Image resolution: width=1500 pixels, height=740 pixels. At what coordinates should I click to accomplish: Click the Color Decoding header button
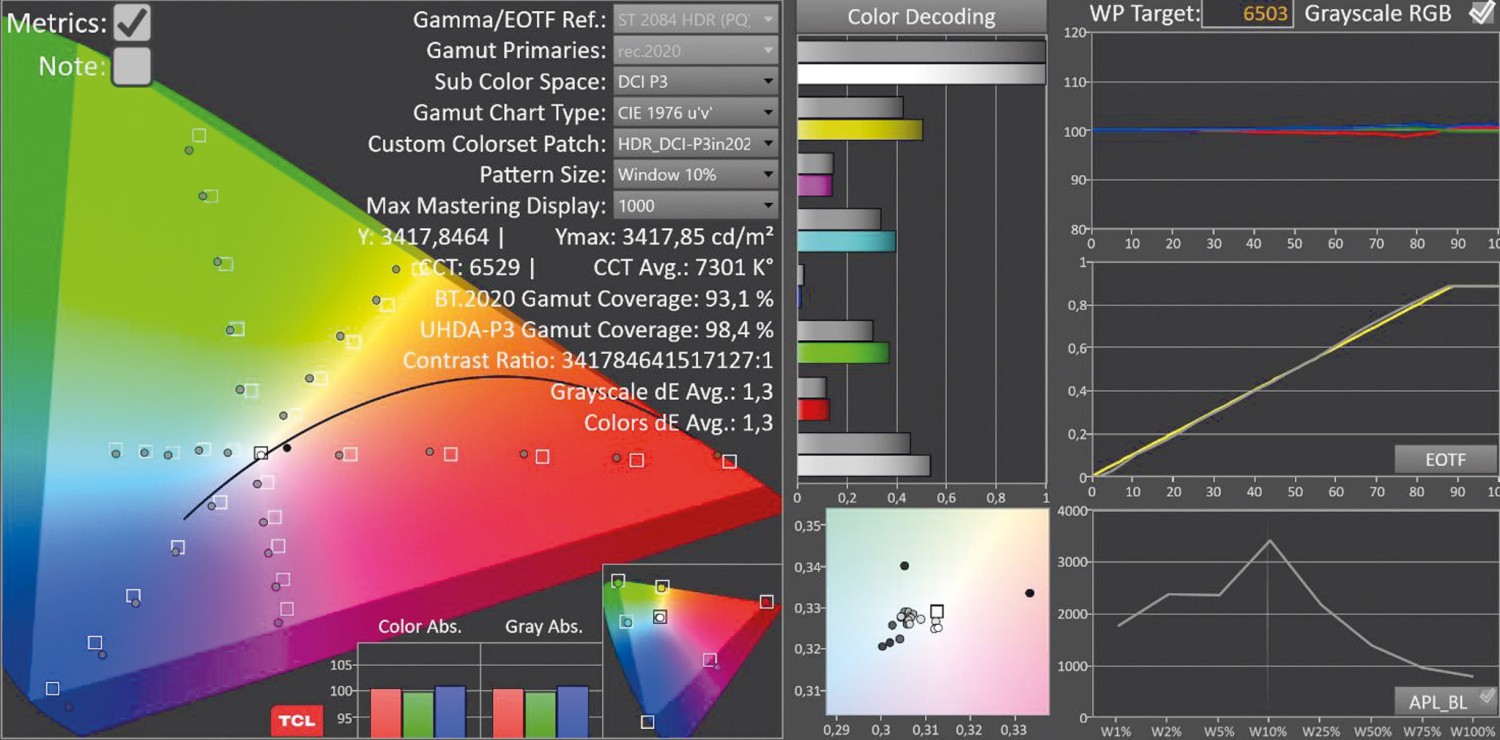pyautogui.click(x=921, y=17)
